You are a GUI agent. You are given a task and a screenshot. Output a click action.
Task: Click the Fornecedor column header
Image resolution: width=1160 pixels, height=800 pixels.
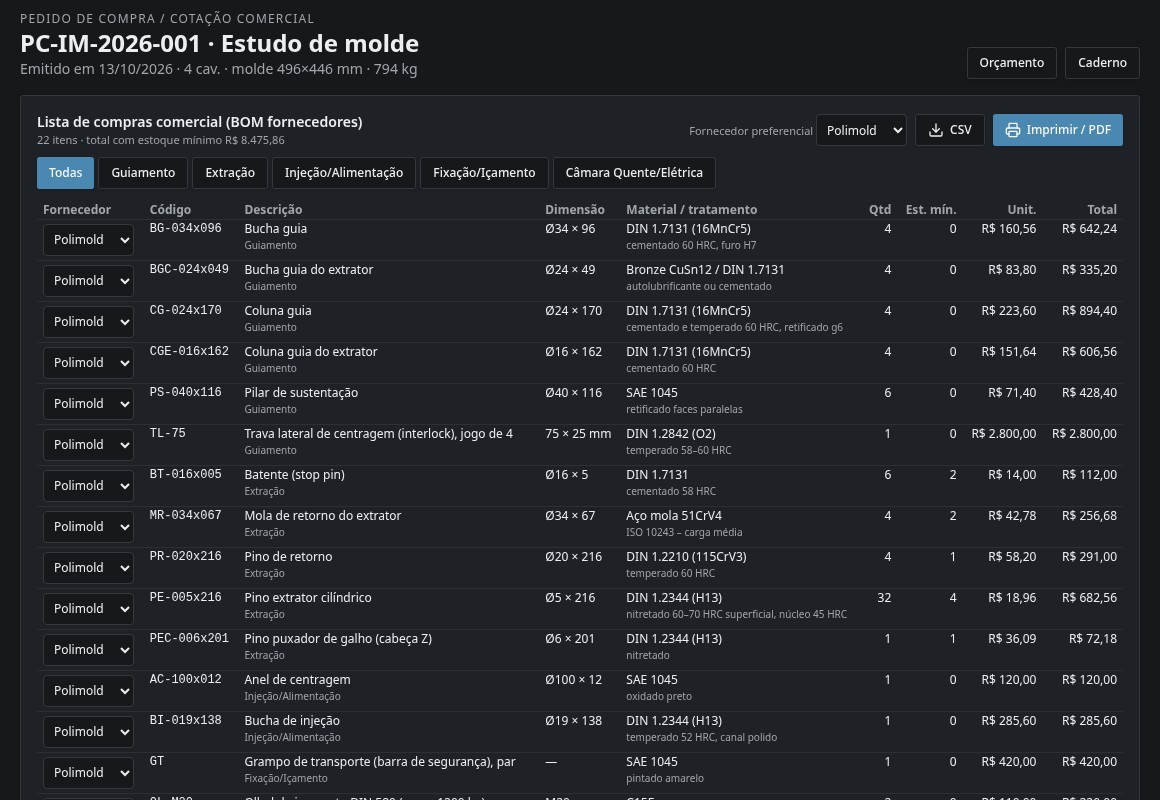(x=77, y=209)
